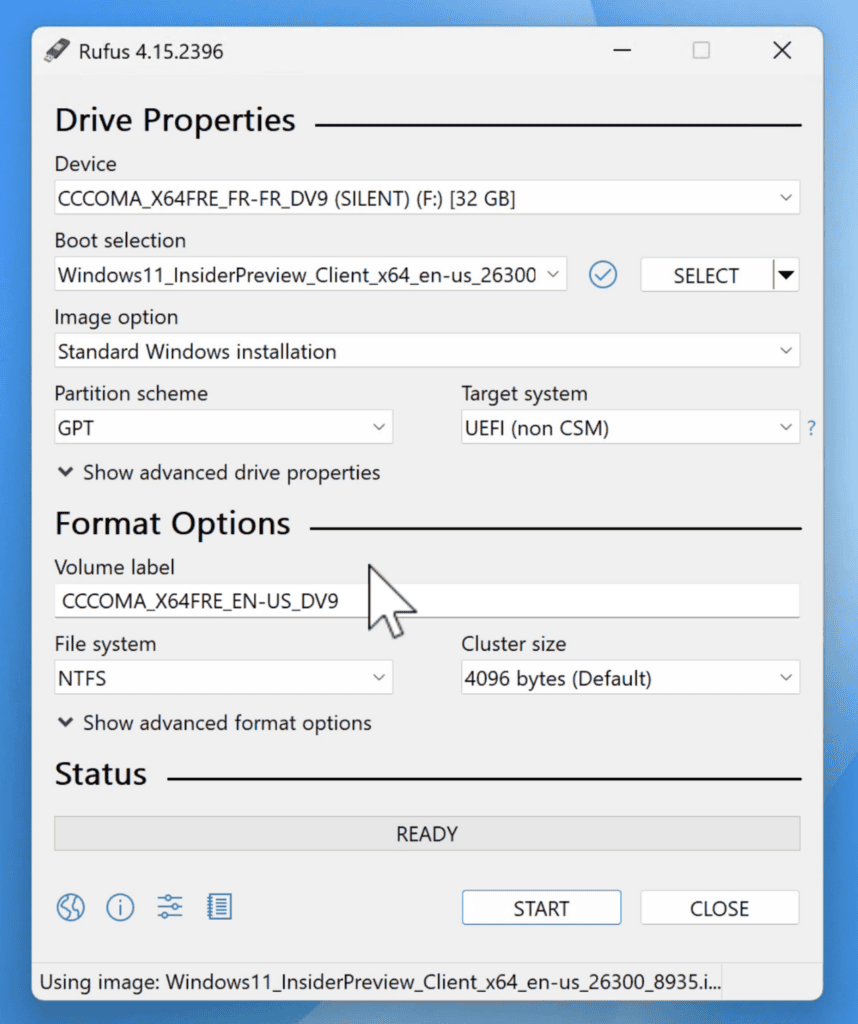Click the SELECT button
858x1024 pixels.
click(707, 275)
